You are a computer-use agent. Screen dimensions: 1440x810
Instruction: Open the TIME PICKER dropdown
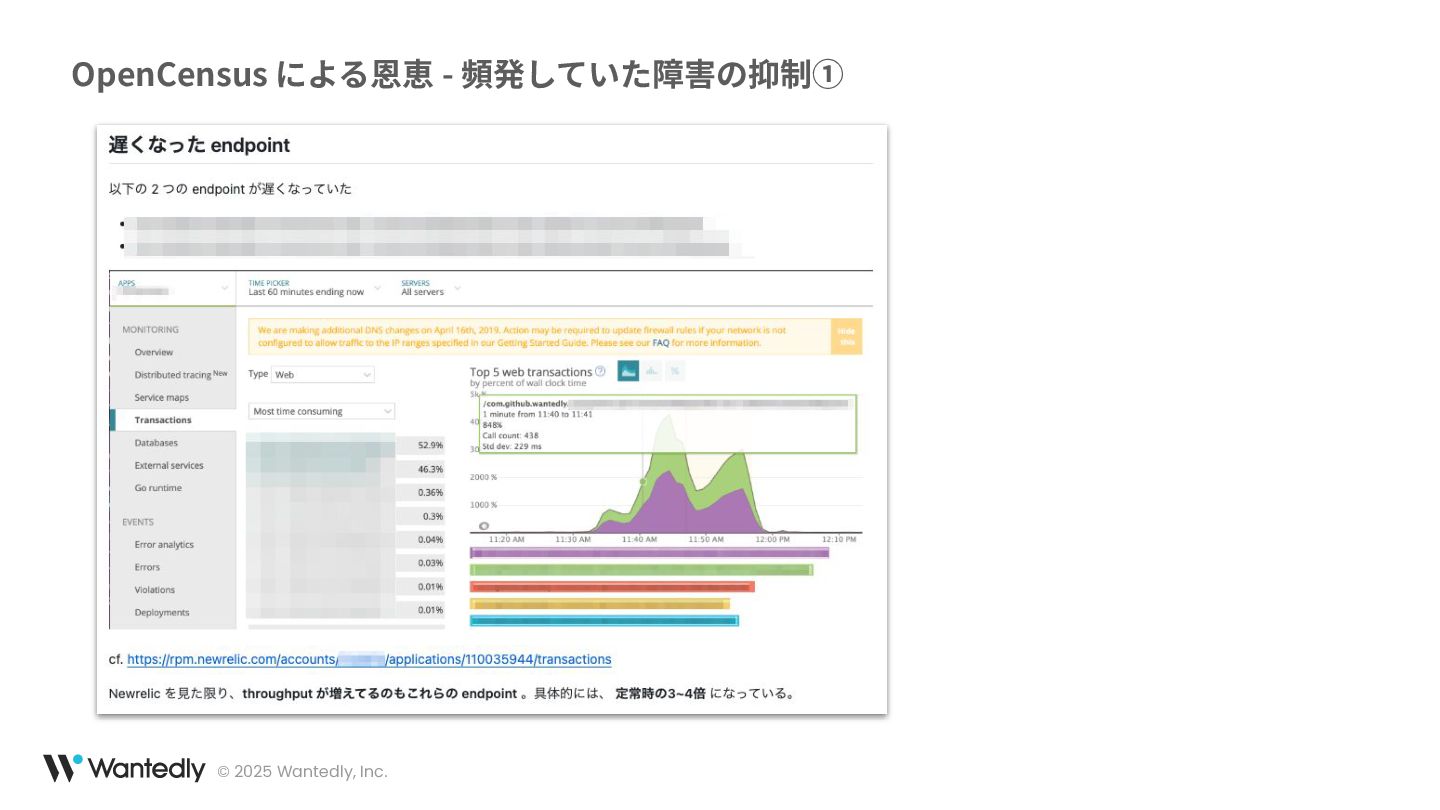[x=315, y=288]
